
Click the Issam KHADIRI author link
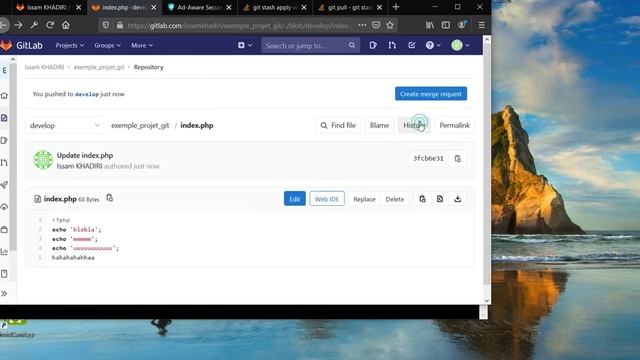(79, 166)
